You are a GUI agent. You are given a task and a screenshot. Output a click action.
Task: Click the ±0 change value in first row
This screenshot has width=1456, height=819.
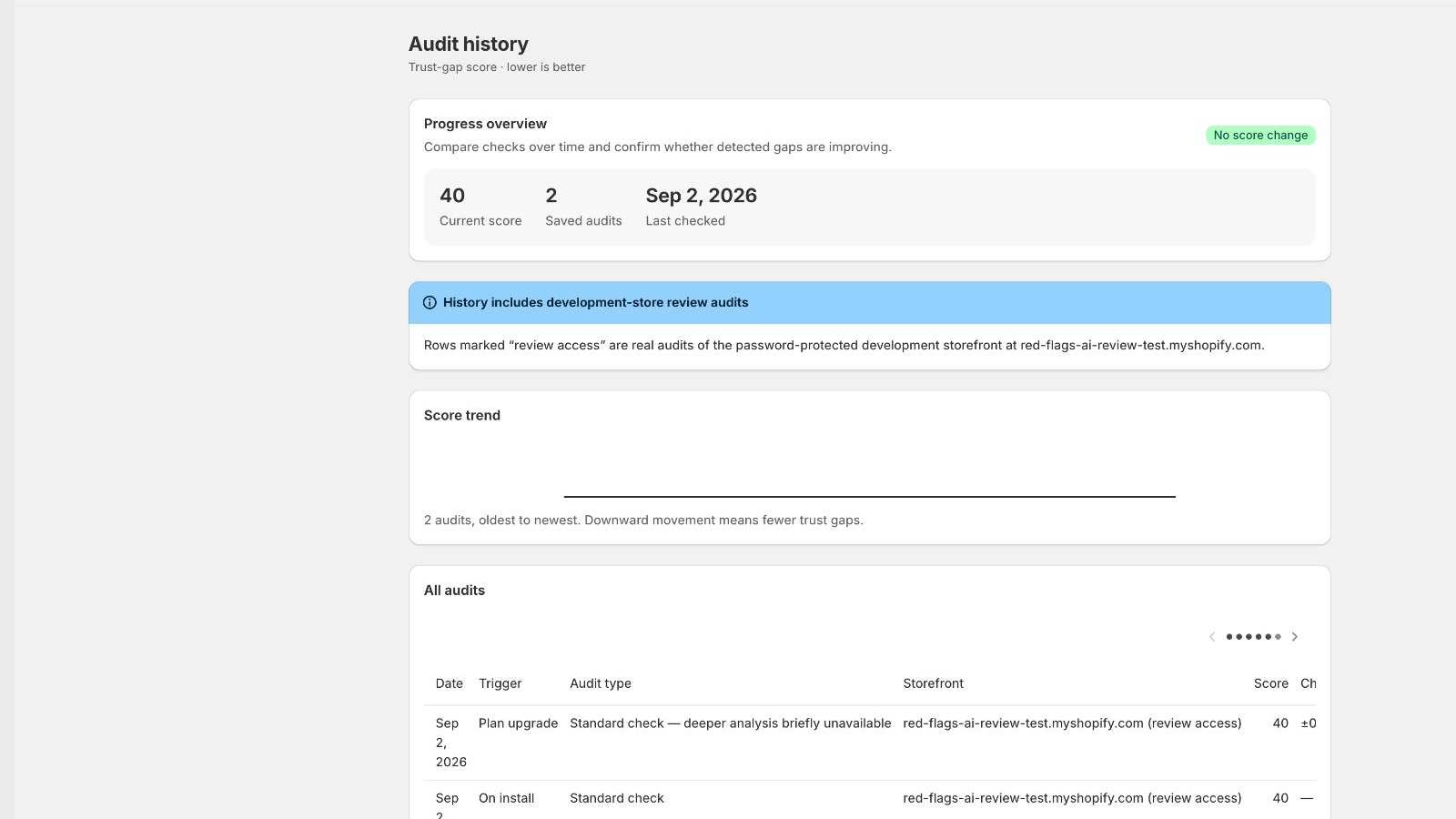click(1309, 723)
